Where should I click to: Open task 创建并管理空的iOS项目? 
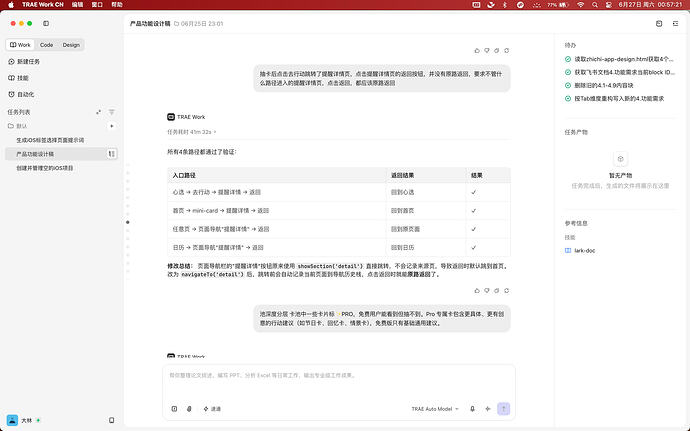point(45,168)
